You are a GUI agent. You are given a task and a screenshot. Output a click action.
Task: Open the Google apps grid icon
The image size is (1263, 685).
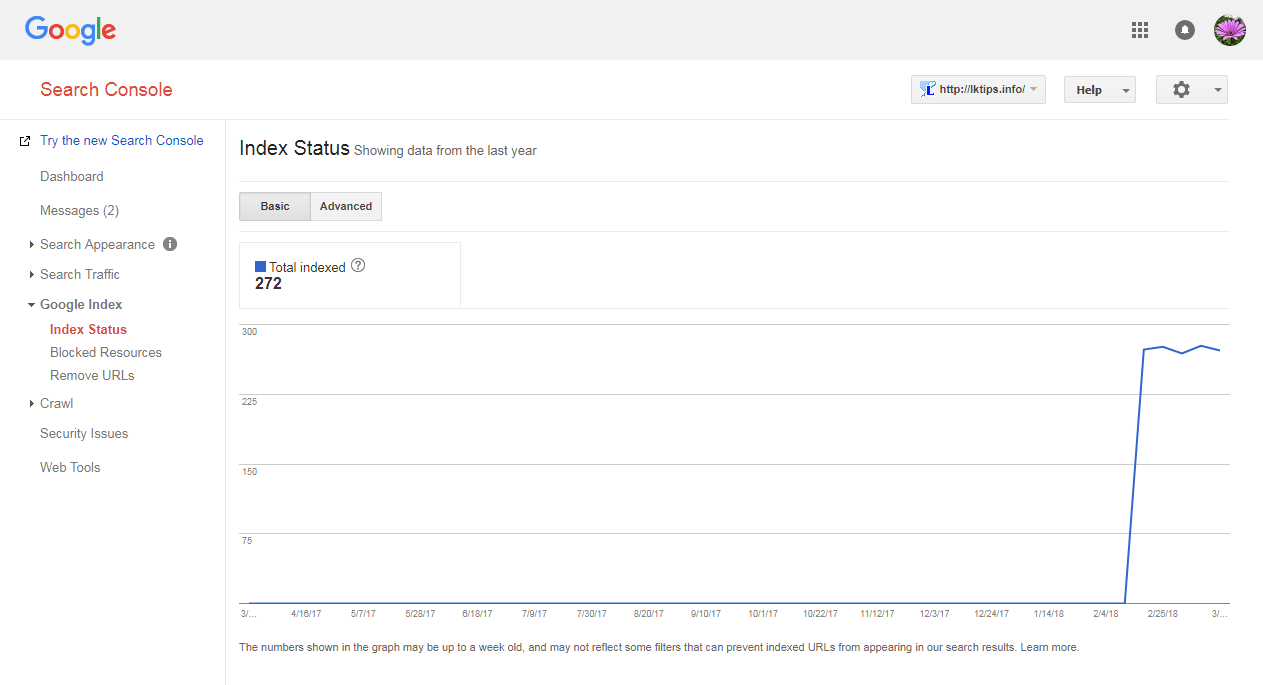1140,30
